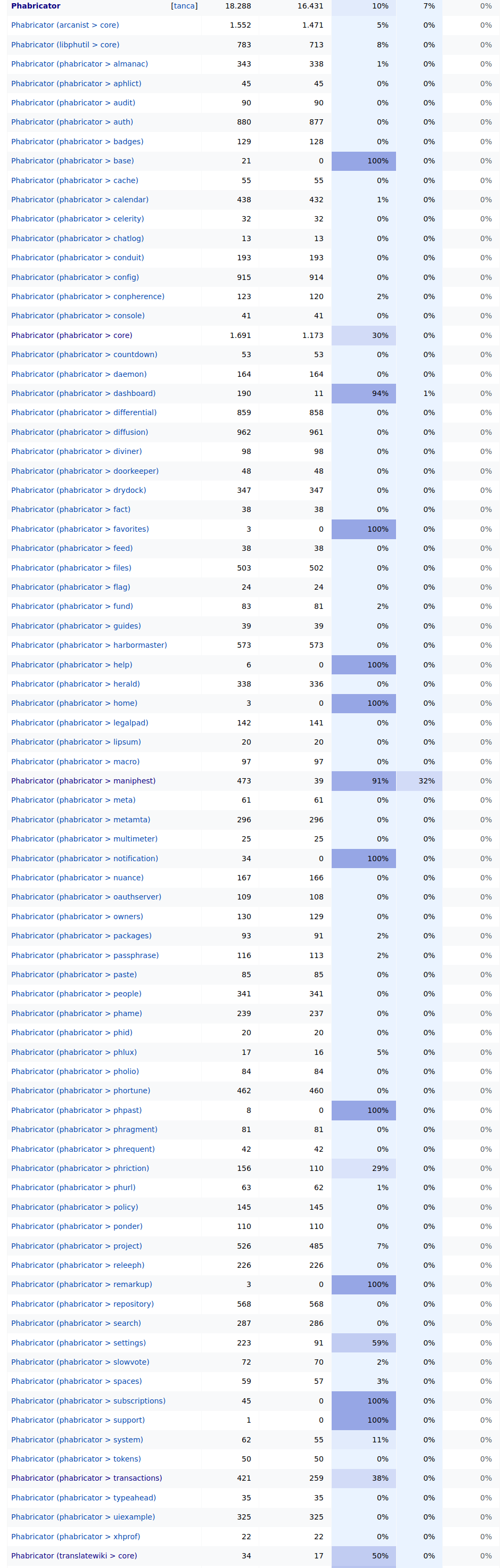The height and width of the screenshot is (1568, 502).
Task: Visit Phabricator (phabricator > harbormaster) link
Action: click(89, 645)
